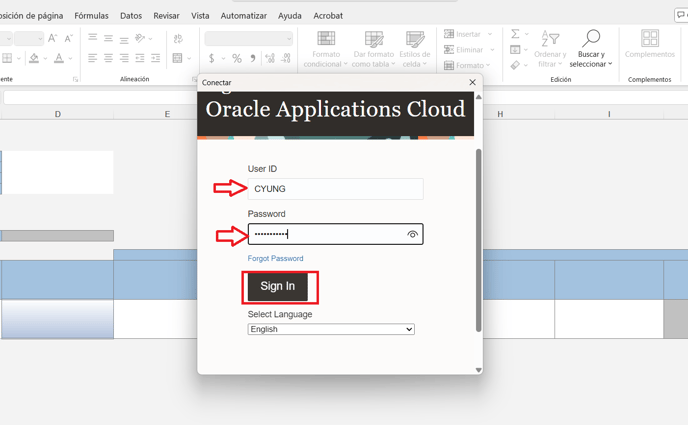Click the font color A icon
The height and width of the screenshot is (425, 688).
(x=58, y=59)
